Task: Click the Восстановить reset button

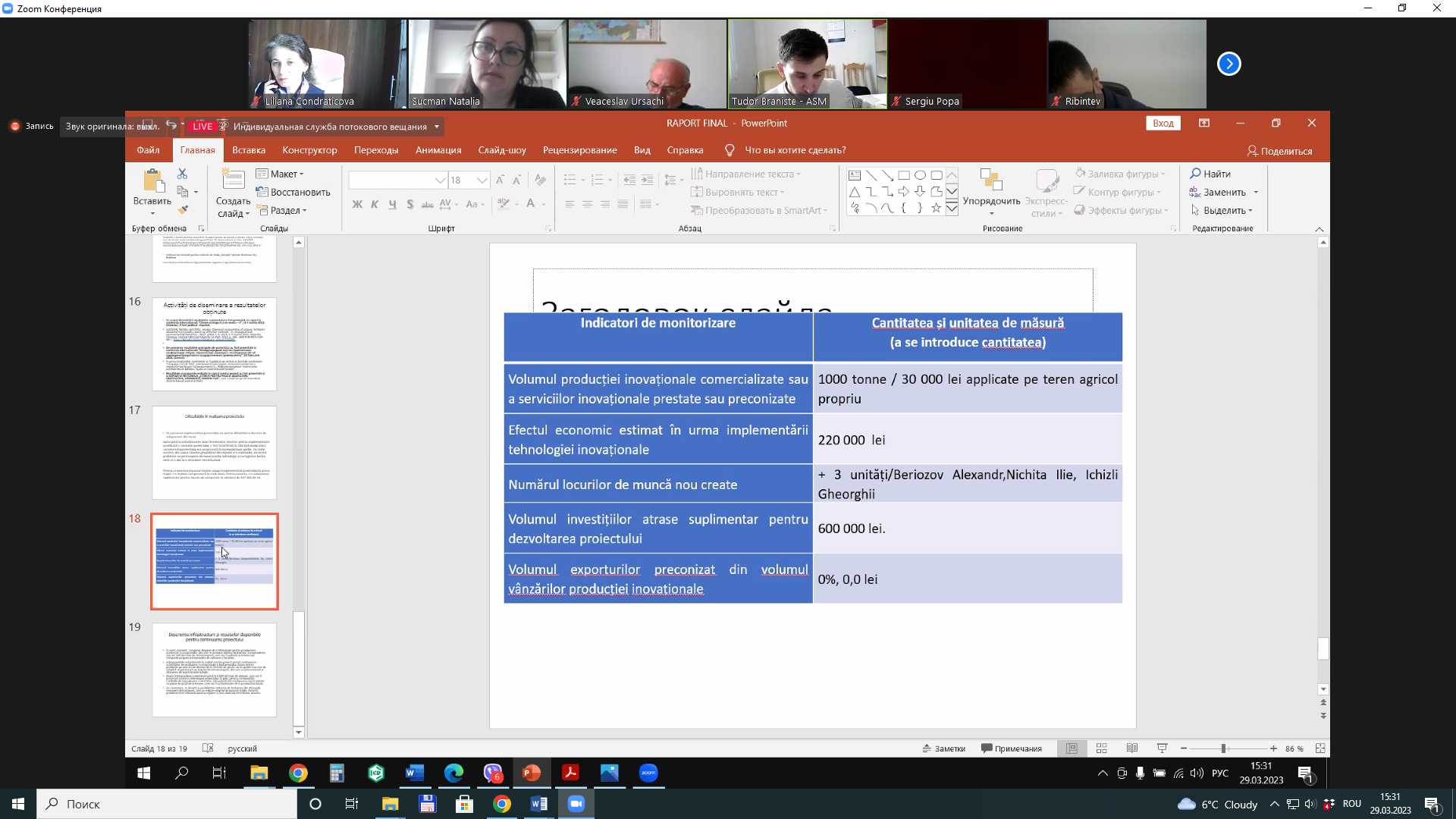Action: coord(293,192)
